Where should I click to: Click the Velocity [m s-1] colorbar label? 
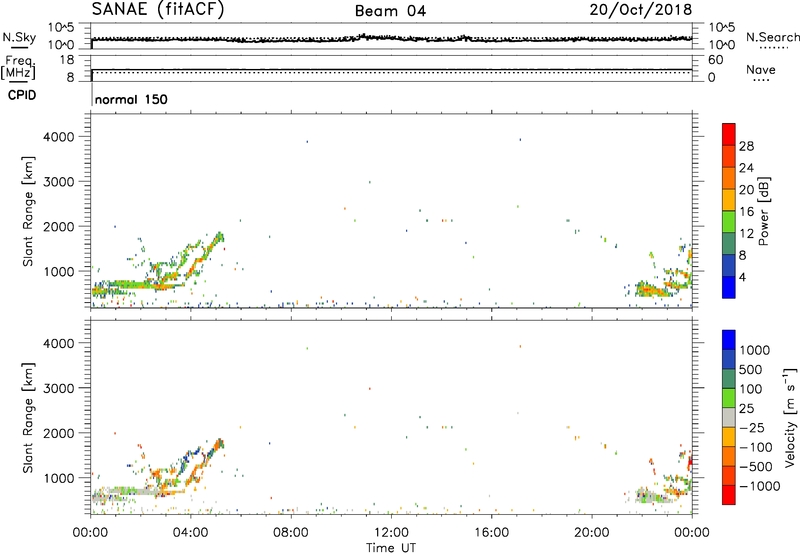pyautogui.click(x=791, y=417)
